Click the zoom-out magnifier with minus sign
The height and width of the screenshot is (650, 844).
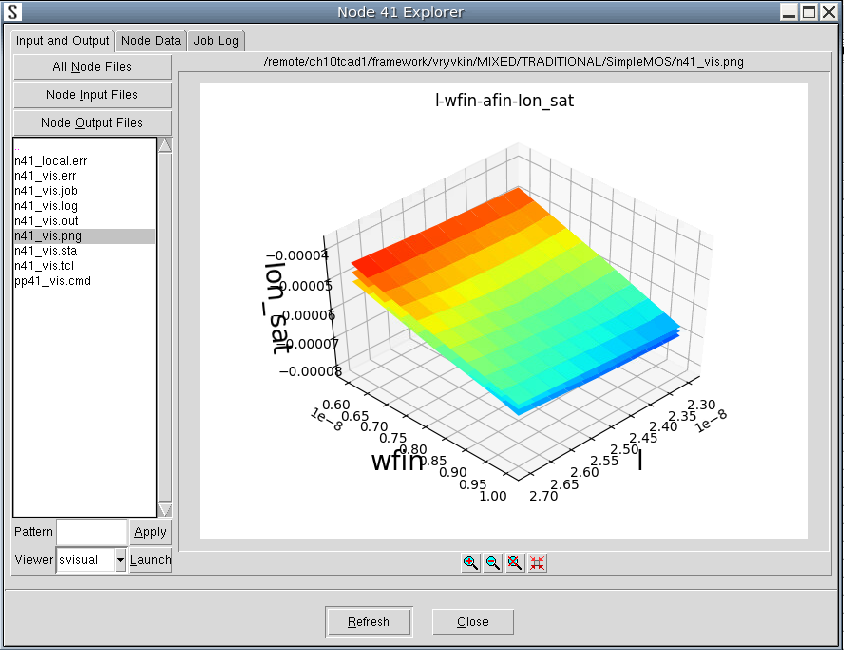point(492,563)
